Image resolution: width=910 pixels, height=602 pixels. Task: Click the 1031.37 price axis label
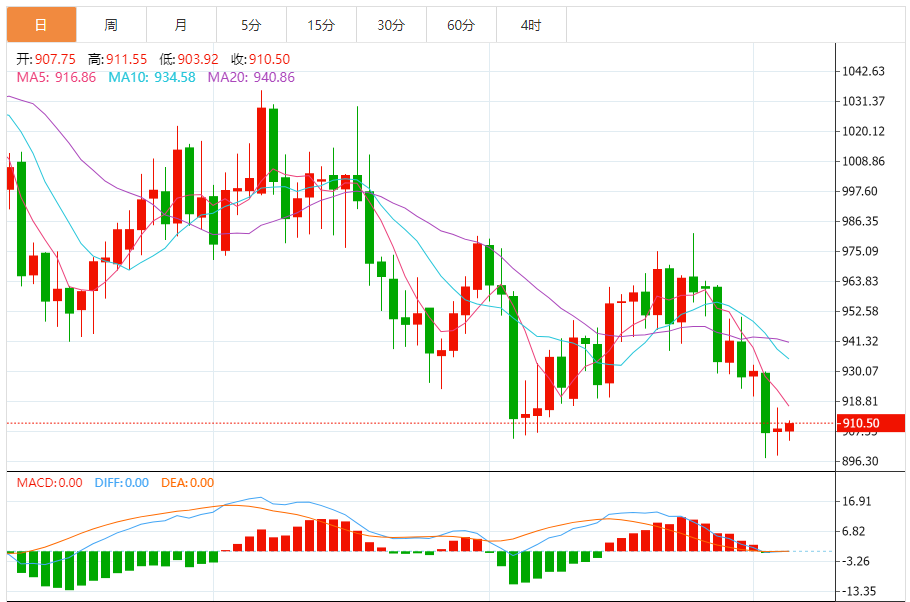863,102
